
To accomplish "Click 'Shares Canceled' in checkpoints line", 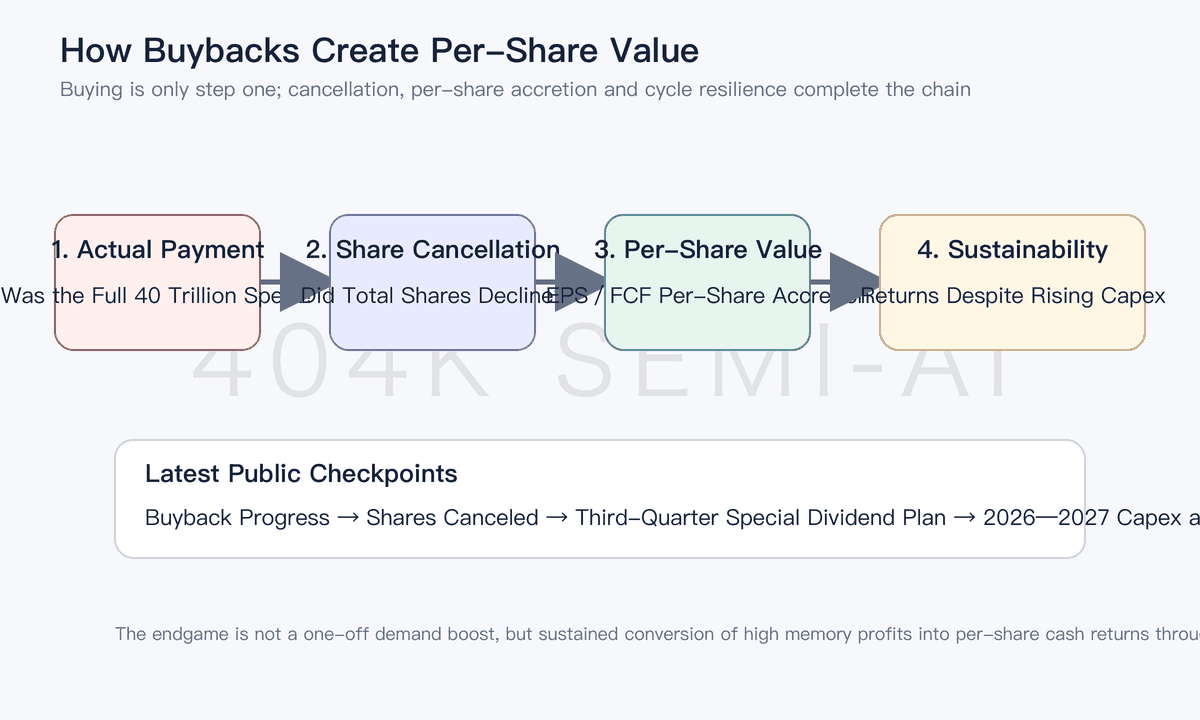I will [x=452, y=518].
